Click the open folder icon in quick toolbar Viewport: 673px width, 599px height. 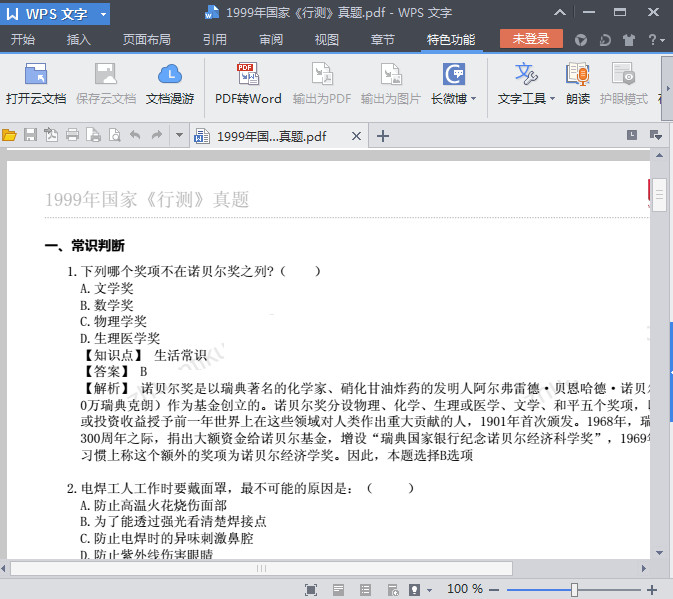(9, 136)
